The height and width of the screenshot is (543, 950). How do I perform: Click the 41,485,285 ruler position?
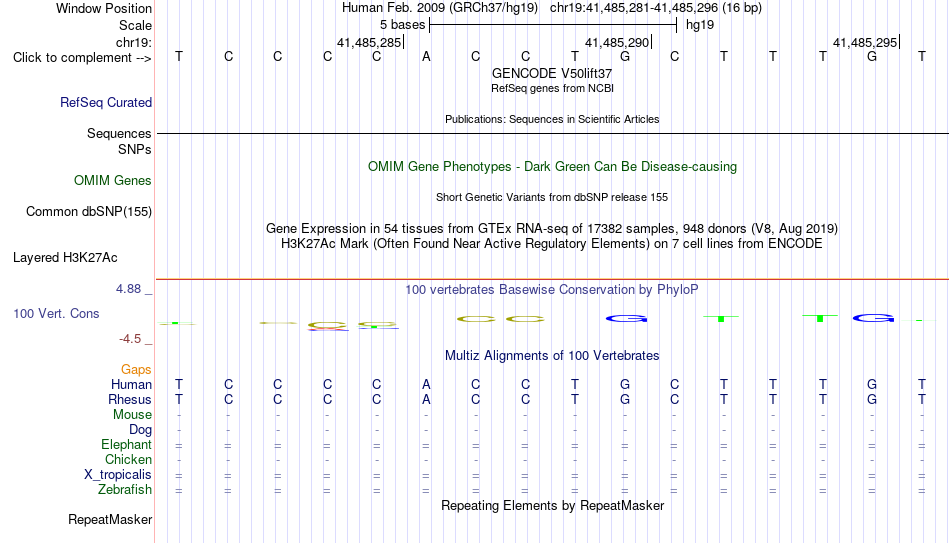pos(369,42)
